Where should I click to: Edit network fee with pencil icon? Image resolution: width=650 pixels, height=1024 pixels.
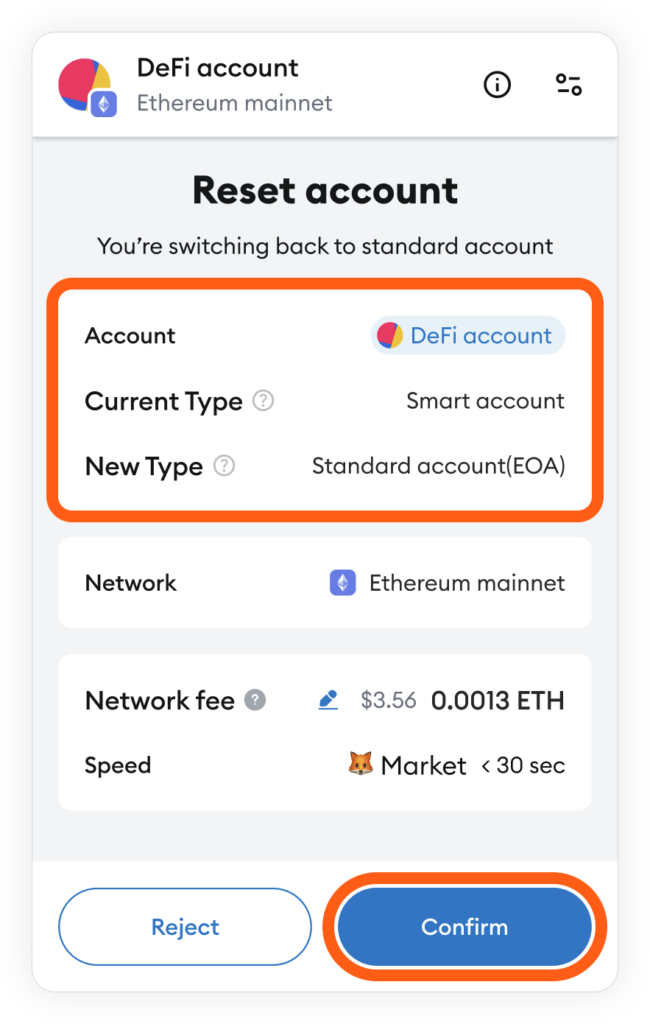(328, 700)
